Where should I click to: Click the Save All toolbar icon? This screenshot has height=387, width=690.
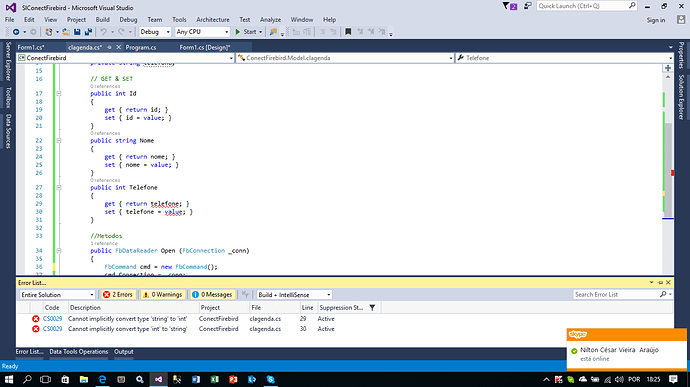click(88, 32)
